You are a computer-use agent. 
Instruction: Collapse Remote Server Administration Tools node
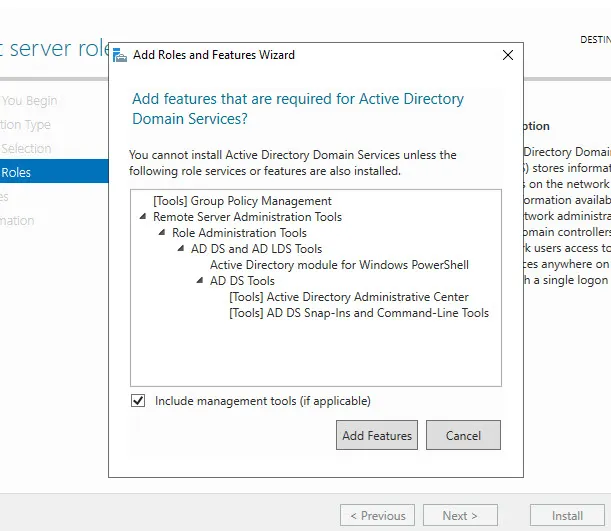(143, 216)
